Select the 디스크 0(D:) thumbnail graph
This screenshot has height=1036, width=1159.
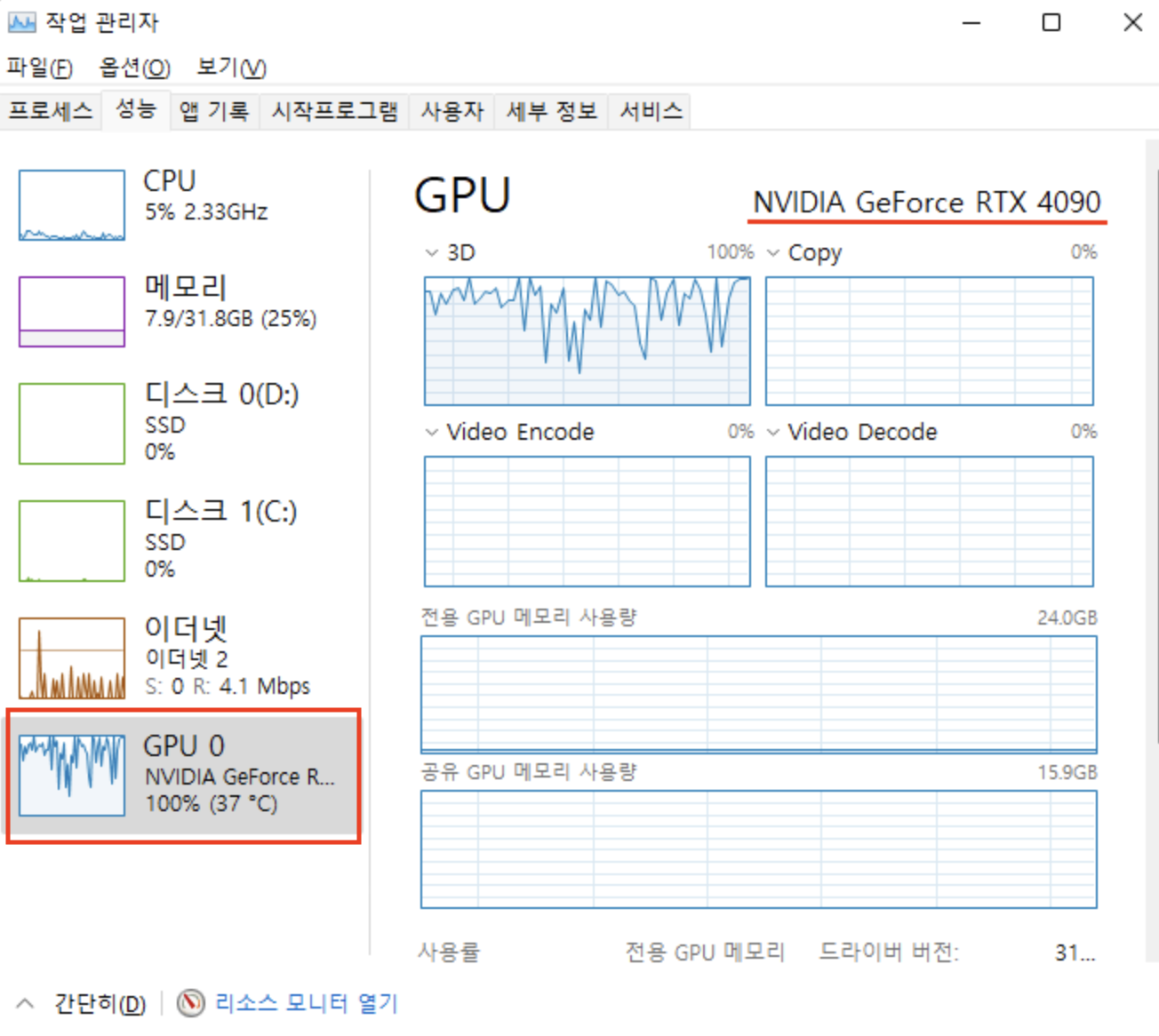[x=72, y=424]
